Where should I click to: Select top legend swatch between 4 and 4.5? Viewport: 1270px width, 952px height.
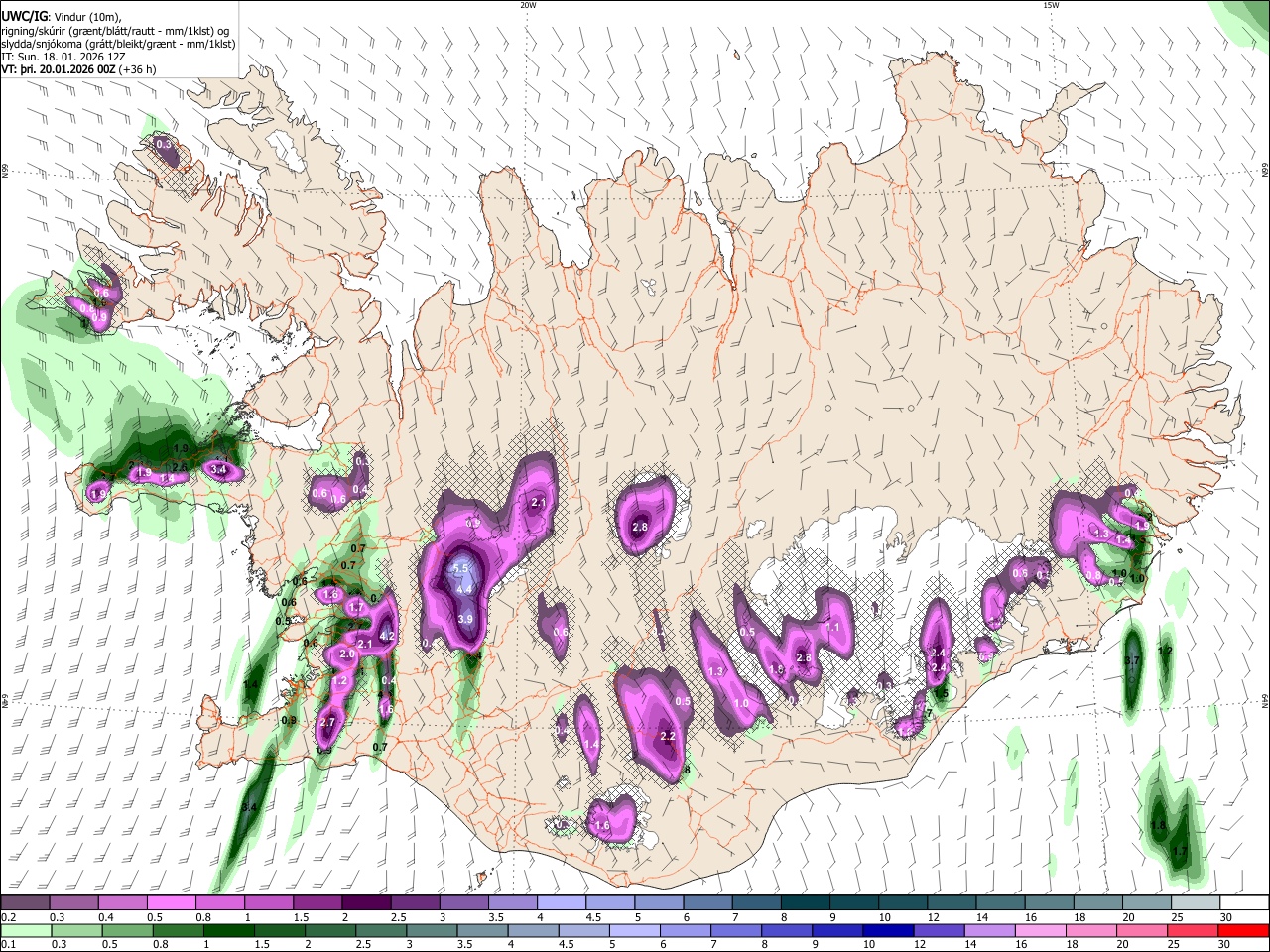[x=562, y=902]
